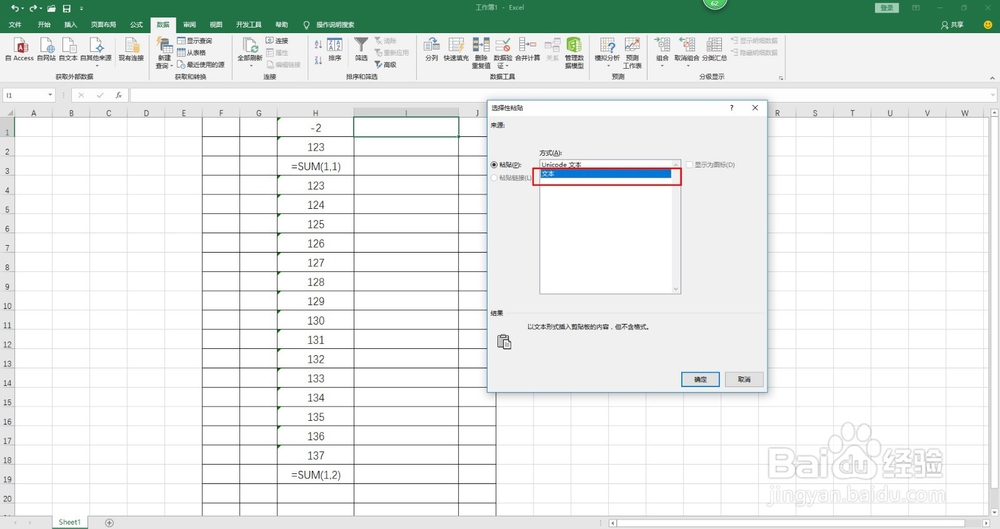Screen dimensions: 1000x529
Task: Click the 共享 share button
Action: [x=952, y=25]
